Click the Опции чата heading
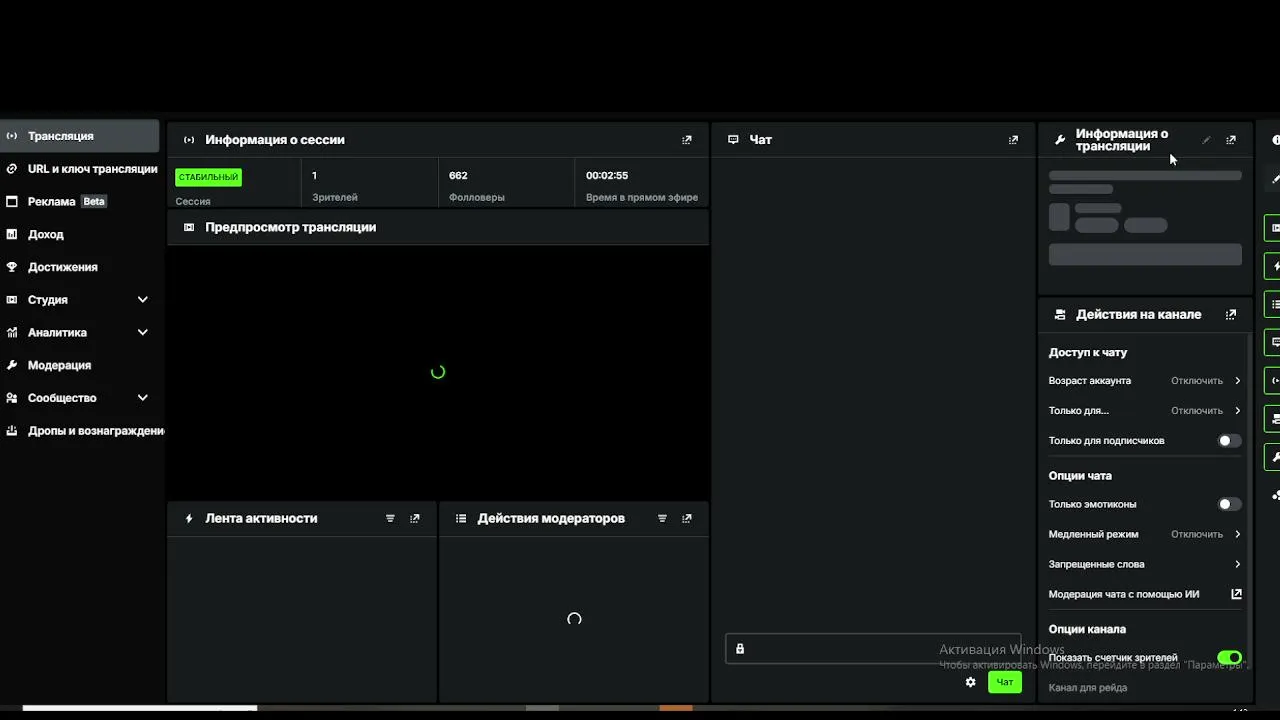 [x=1080, y=476]
